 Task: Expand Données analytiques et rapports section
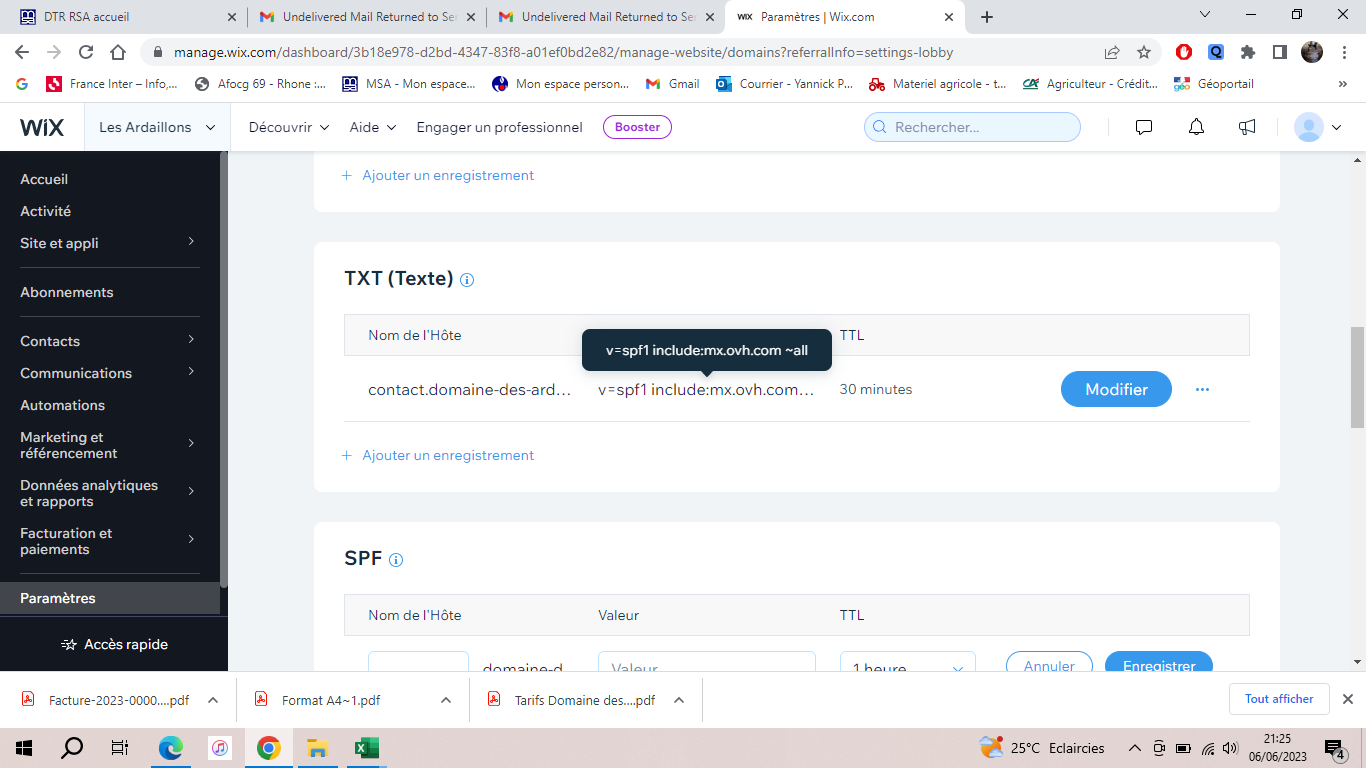point(109,493)
